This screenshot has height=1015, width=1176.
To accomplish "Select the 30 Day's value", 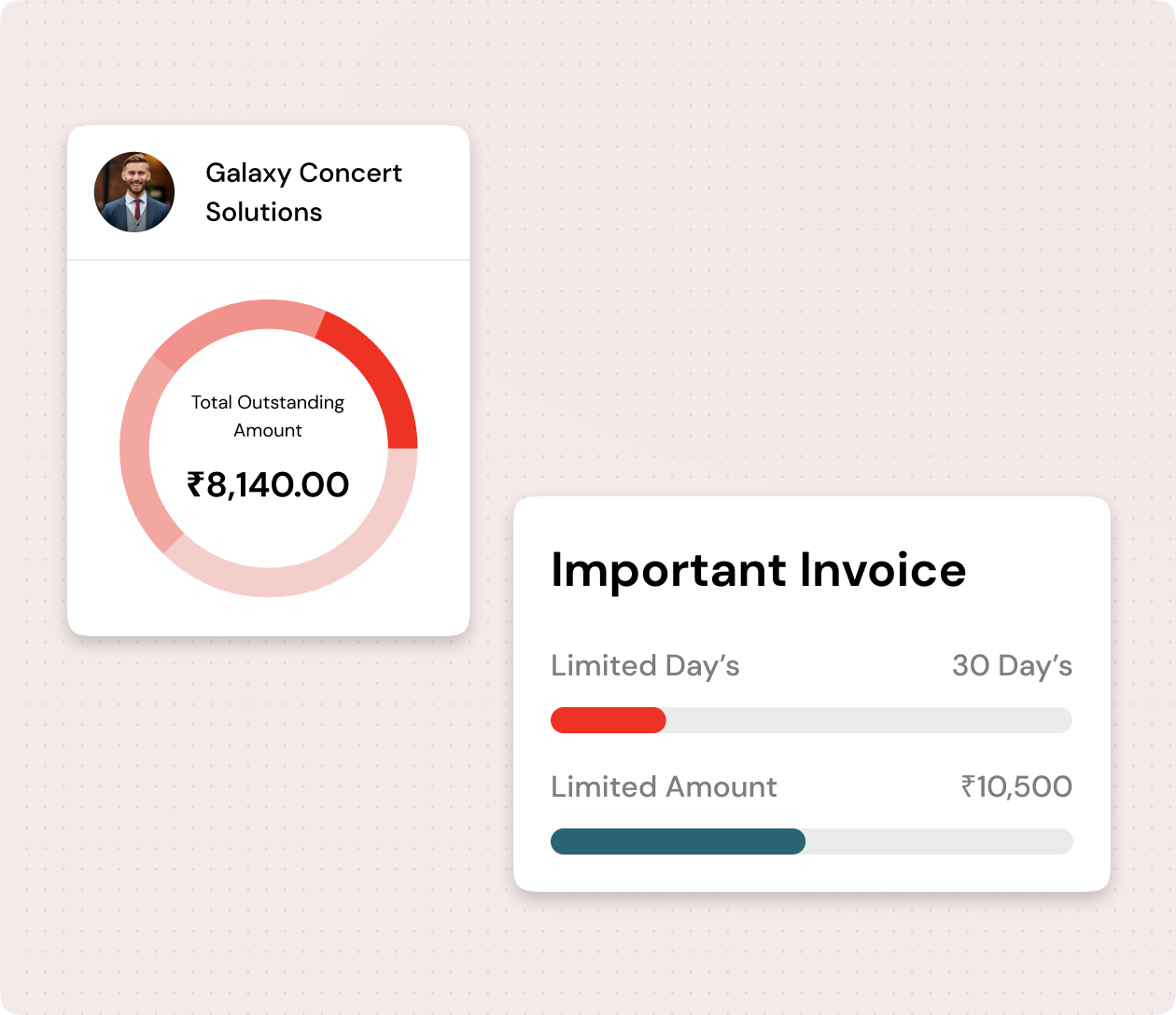I will (1012, 666).
